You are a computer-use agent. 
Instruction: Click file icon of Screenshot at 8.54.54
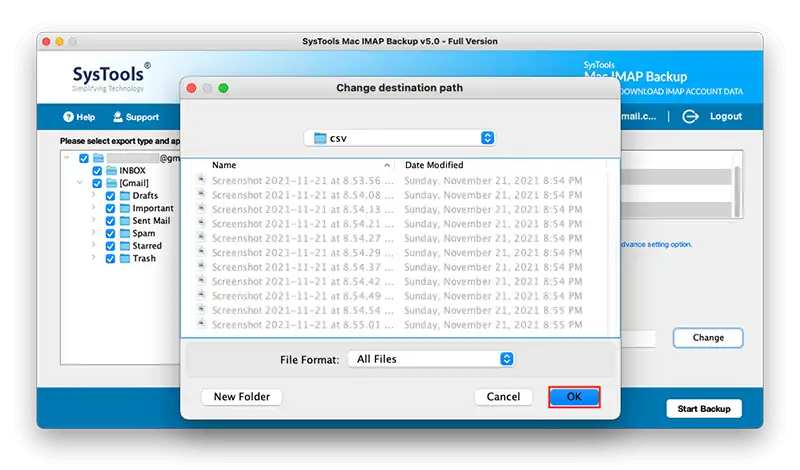click(x=201, y=309)
